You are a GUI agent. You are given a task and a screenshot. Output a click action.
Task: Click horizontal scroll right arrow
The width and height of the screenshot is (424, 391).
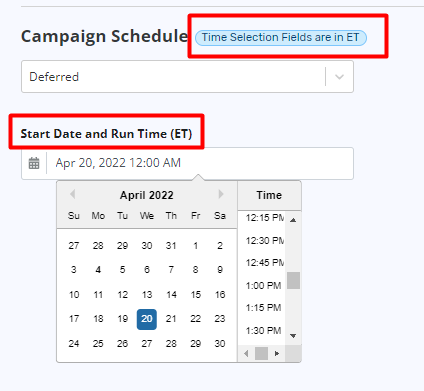click(277, 353)
